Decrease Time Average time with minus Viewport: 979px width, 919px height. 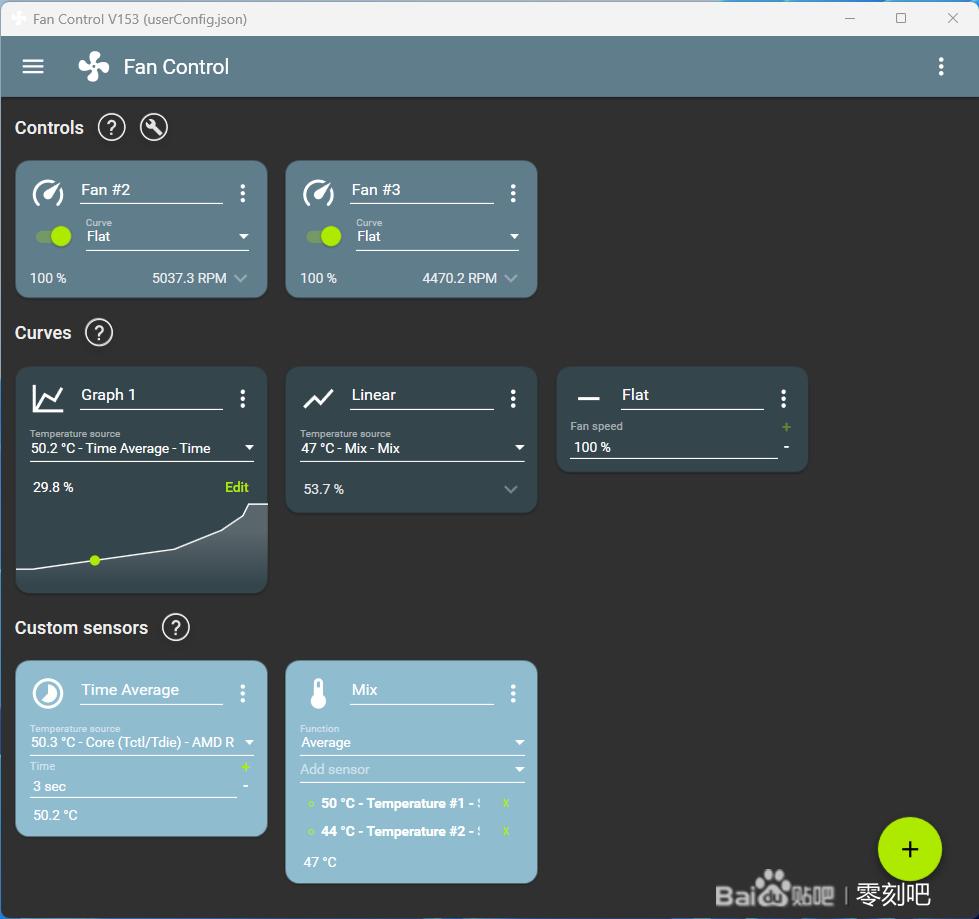[x=246, y=786]
